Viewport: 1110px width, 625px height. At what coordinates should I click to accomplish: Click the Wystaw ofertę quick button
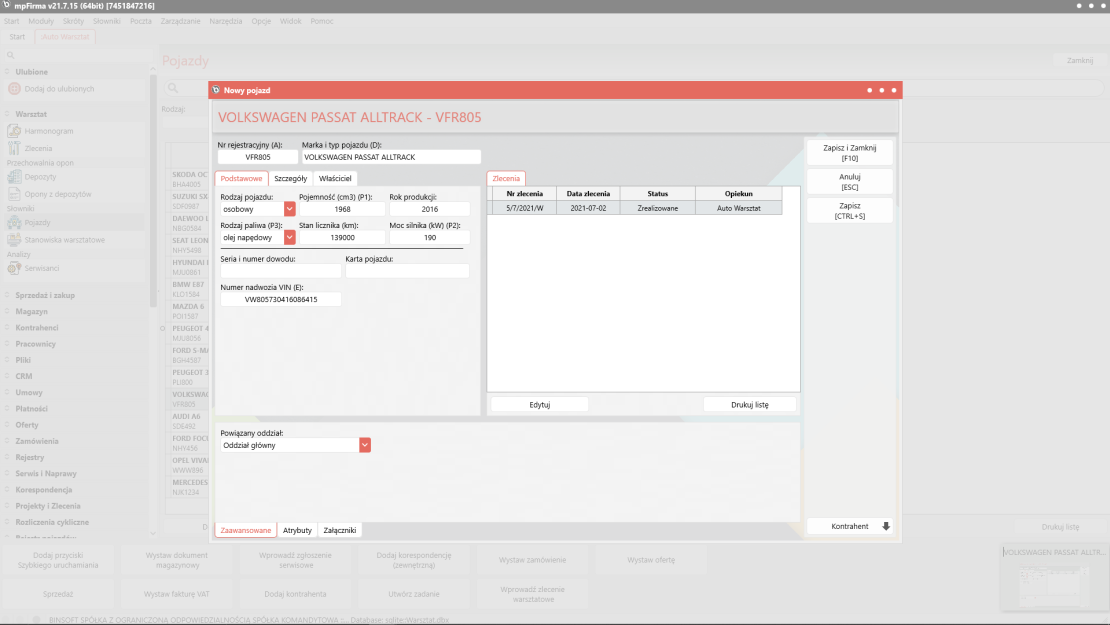651,560
